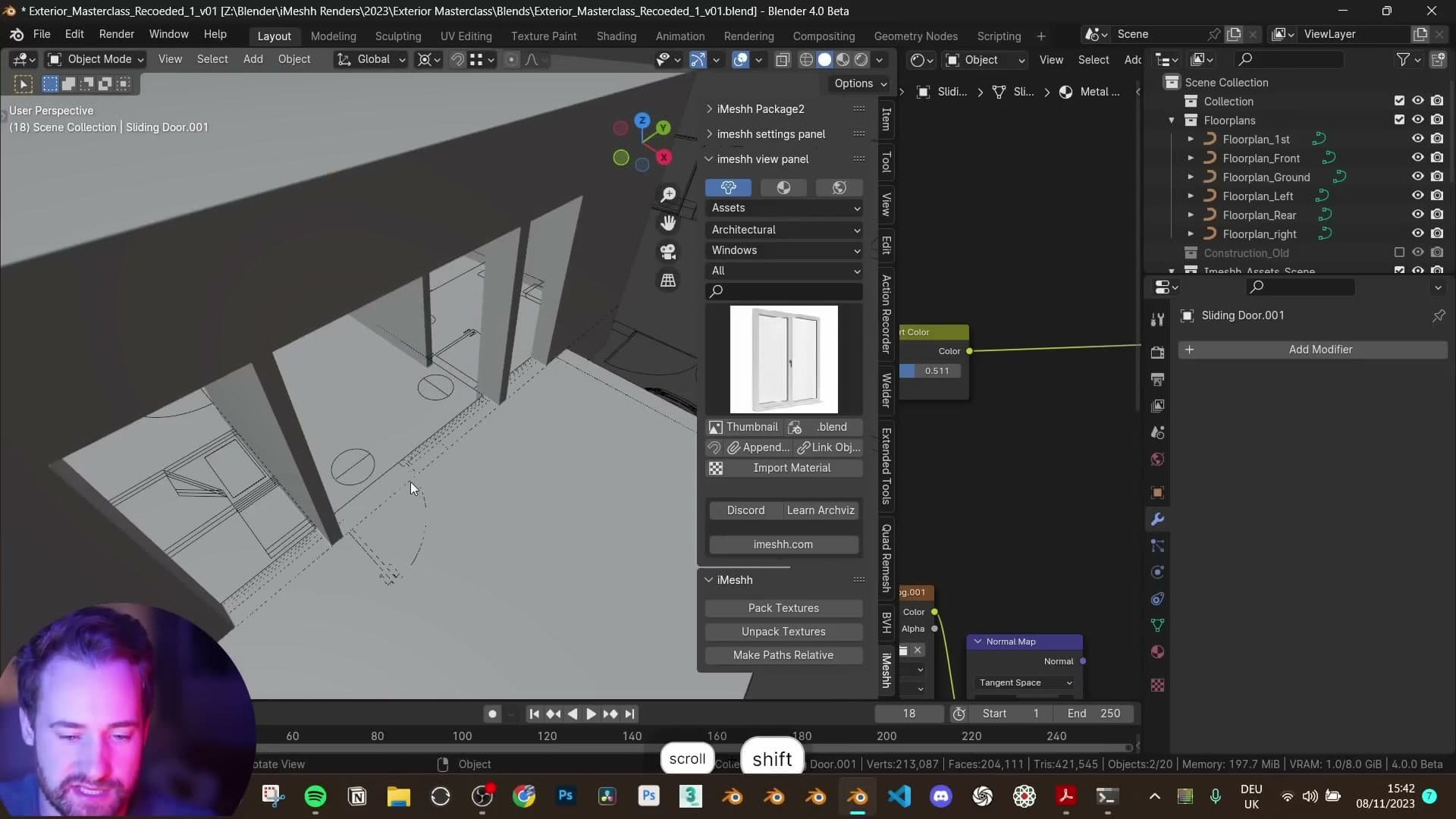The width and height of the screenshot is (1456, 819).
Task: Click the sliding window asset thumbnail
Action: click(x=784, y=359)
